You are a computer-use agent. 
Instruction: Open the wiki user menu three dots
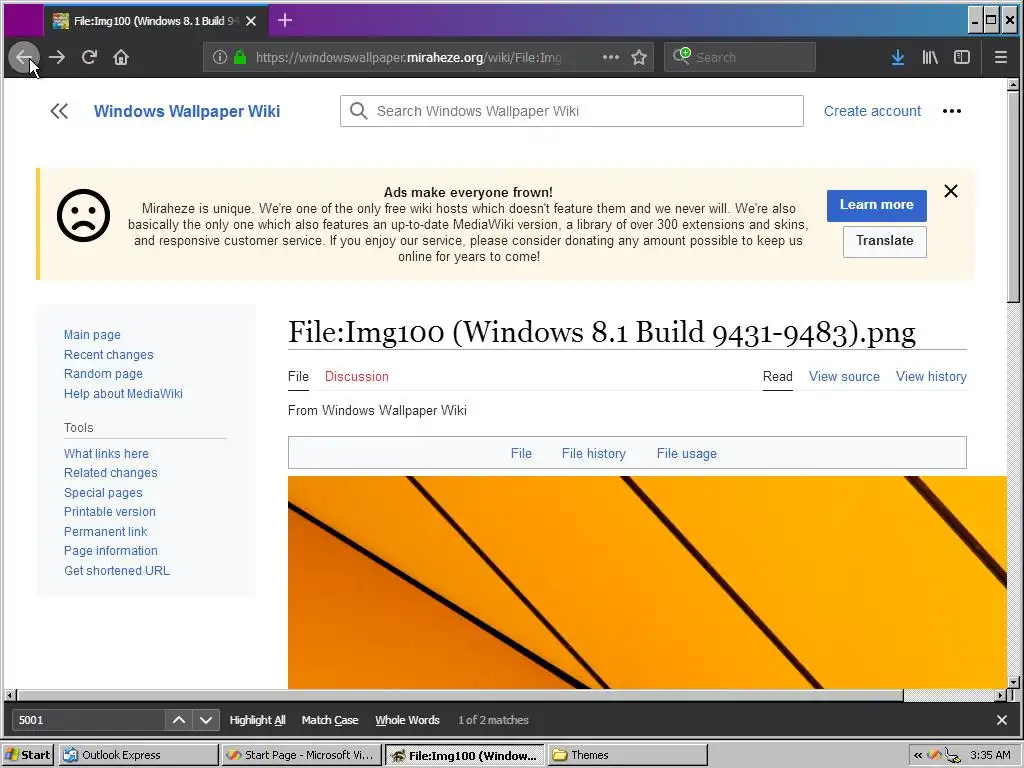pyautogui.click(x=952, y=111)
